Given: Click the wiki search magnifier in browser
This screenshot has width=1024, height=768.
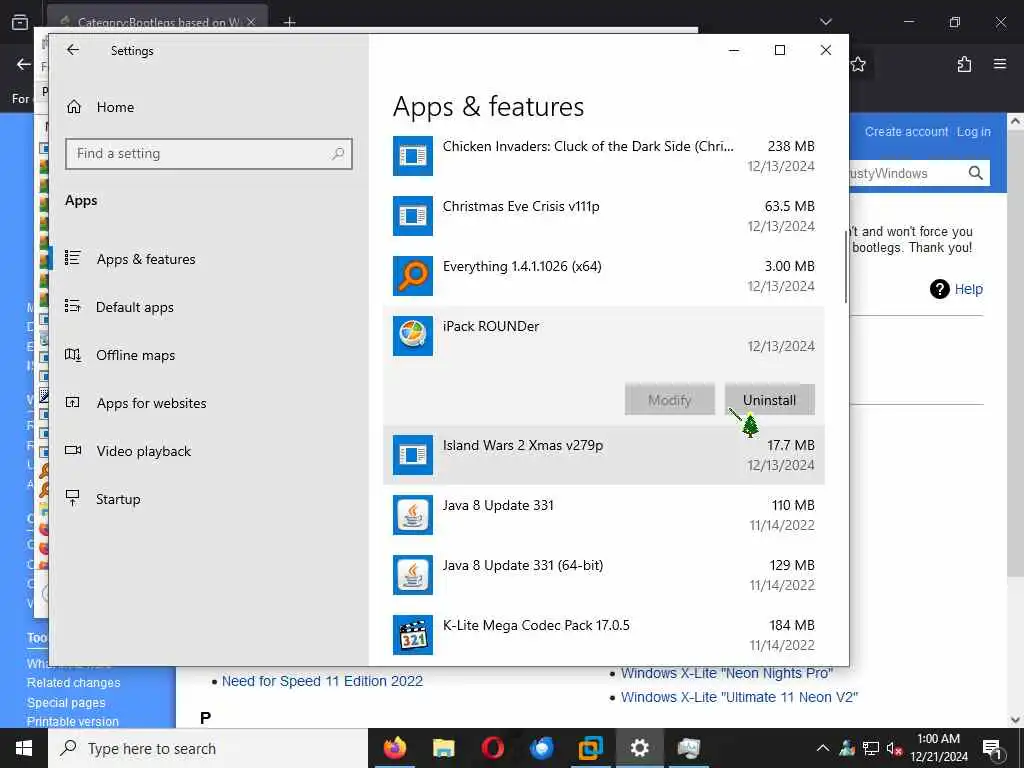Looking at the screenshot, I should (976, 173).
